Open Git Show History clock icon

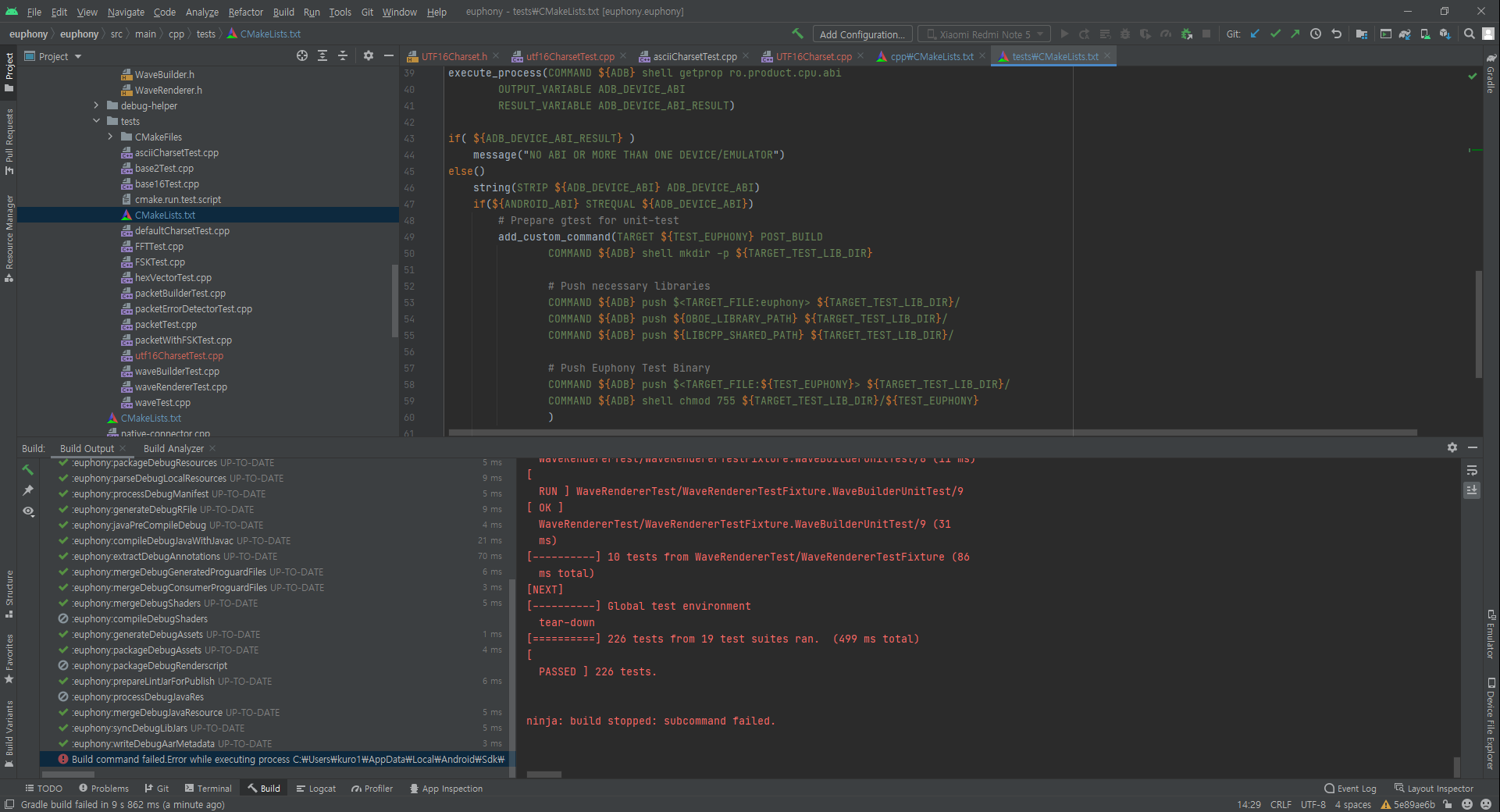[1316, 34]
